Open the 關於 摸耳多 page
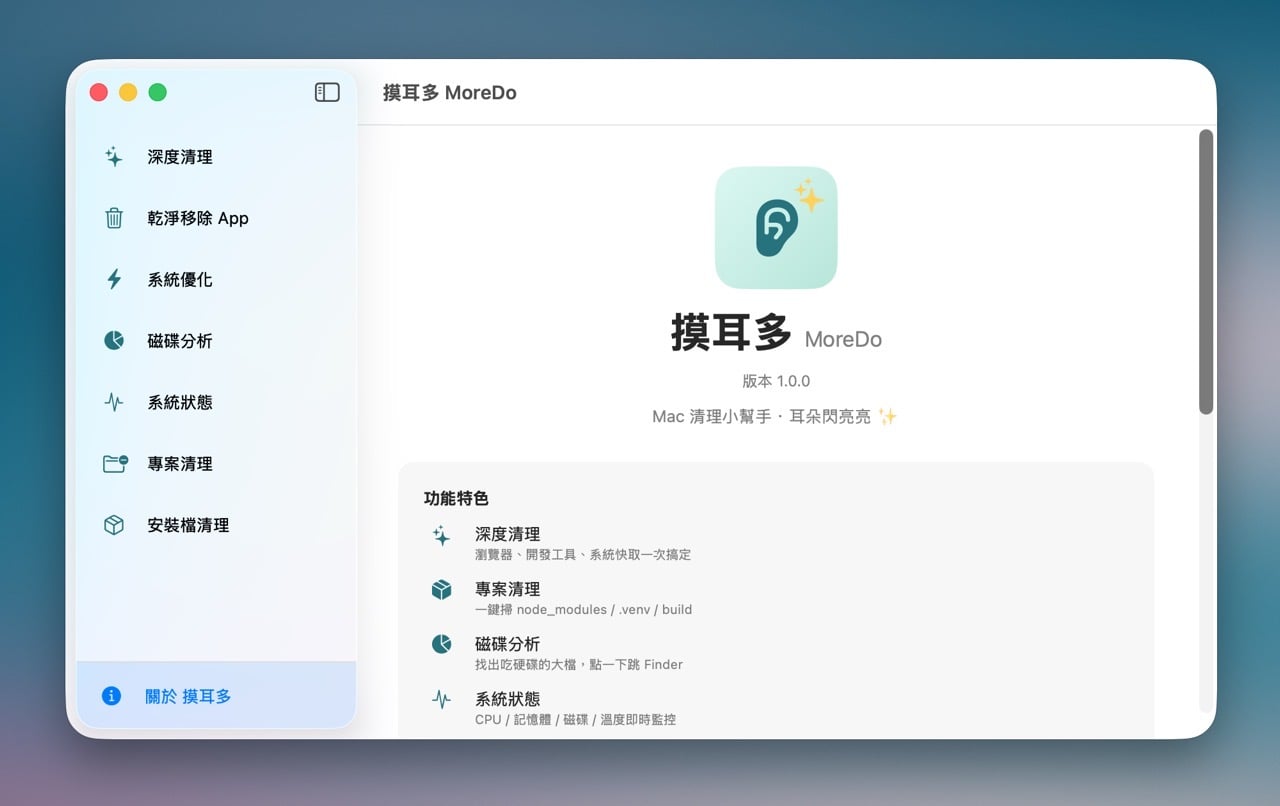 187,696
